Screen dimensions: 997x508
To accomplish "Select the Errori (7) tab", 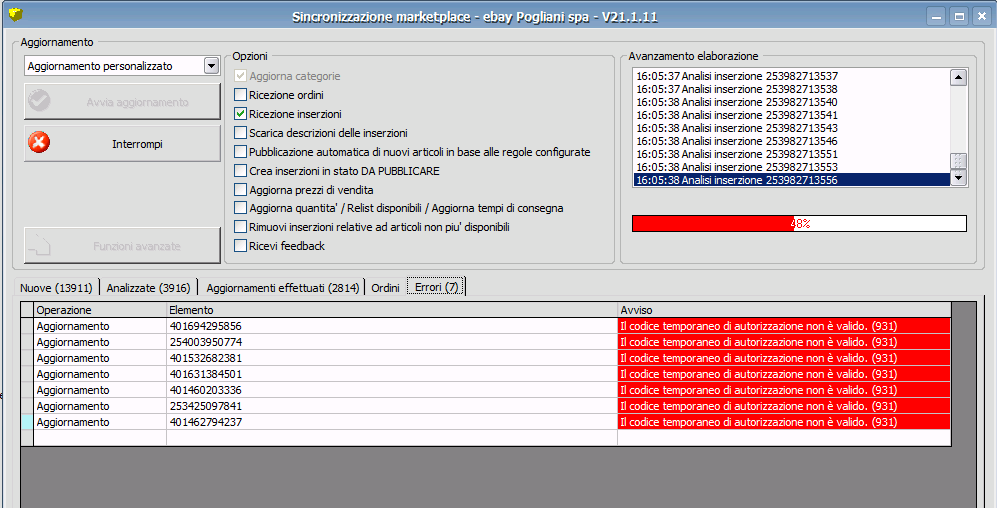I will (x=436, y=287).
